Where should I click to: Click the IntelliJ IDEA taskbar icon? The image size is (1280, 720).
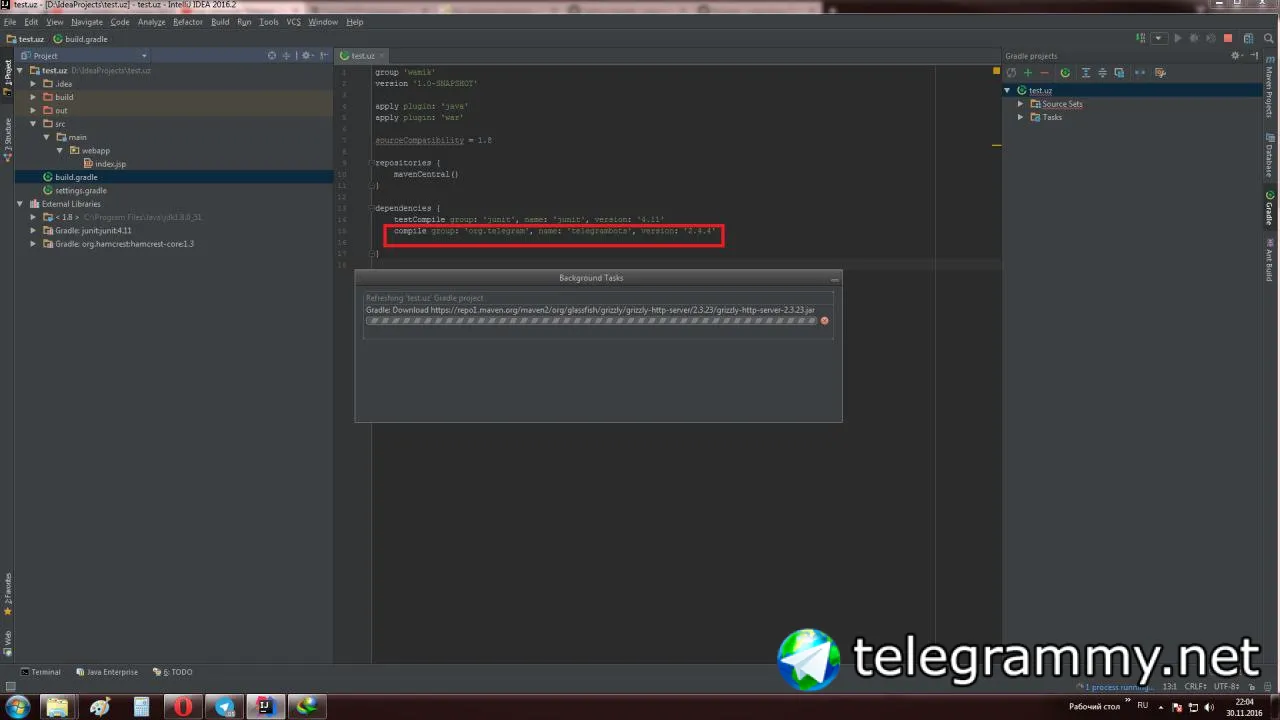pyautogui.click(x=265, y=707)
